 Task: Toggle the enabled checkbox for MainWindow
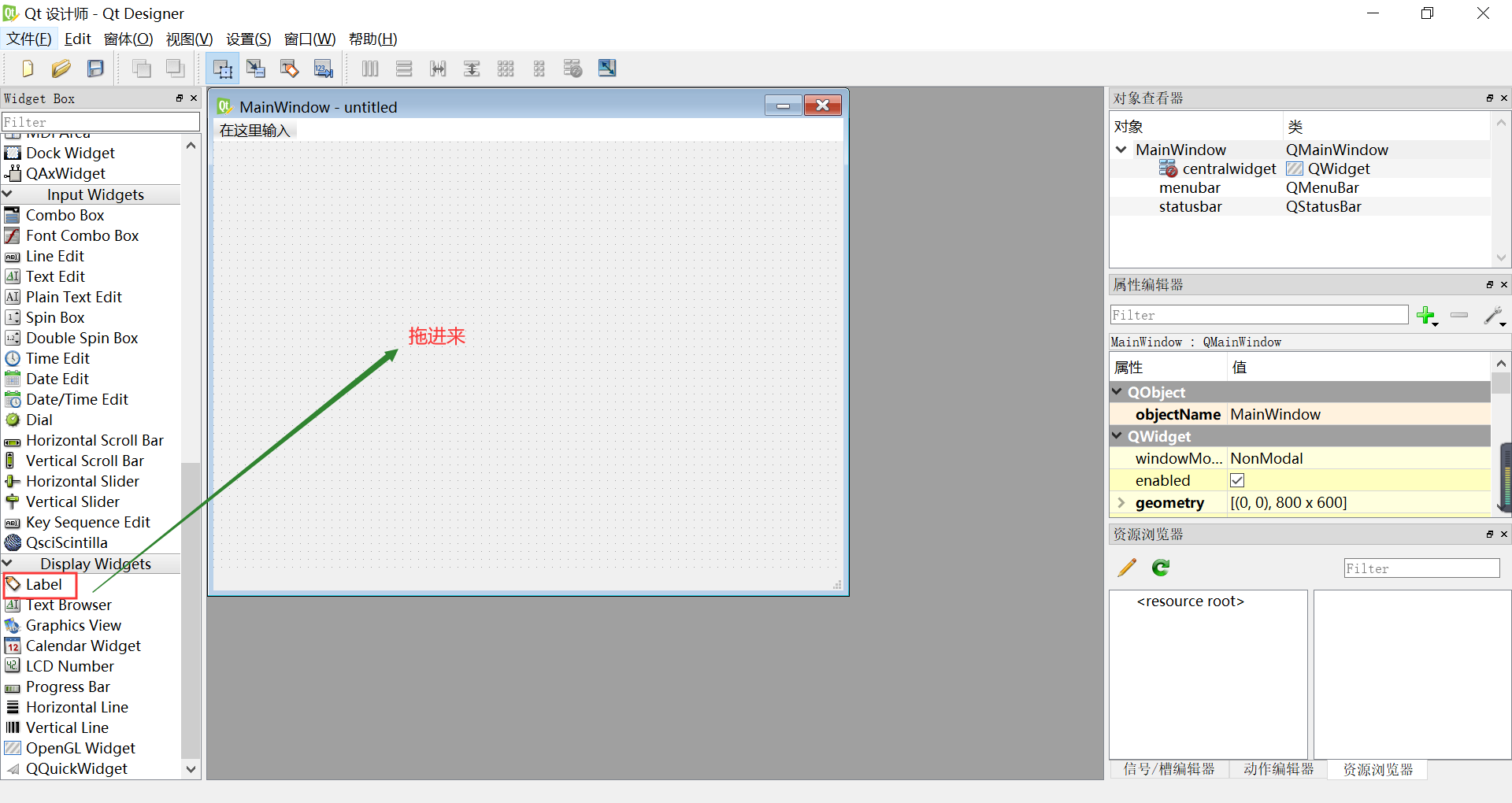tap(1236, 480)
